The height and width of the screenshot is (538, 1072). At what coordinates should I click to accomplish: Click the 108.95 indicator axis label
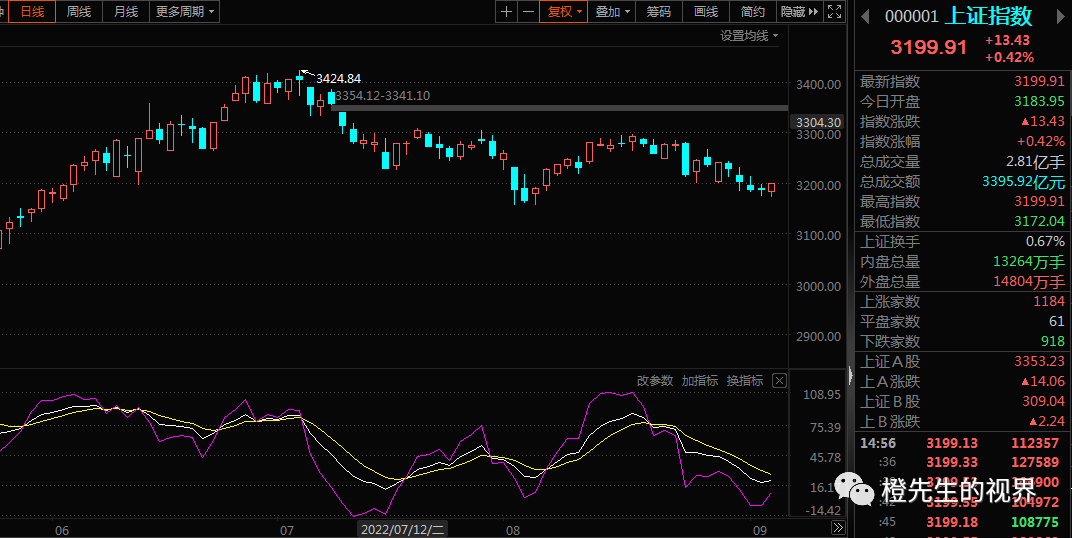pos(821,394)
